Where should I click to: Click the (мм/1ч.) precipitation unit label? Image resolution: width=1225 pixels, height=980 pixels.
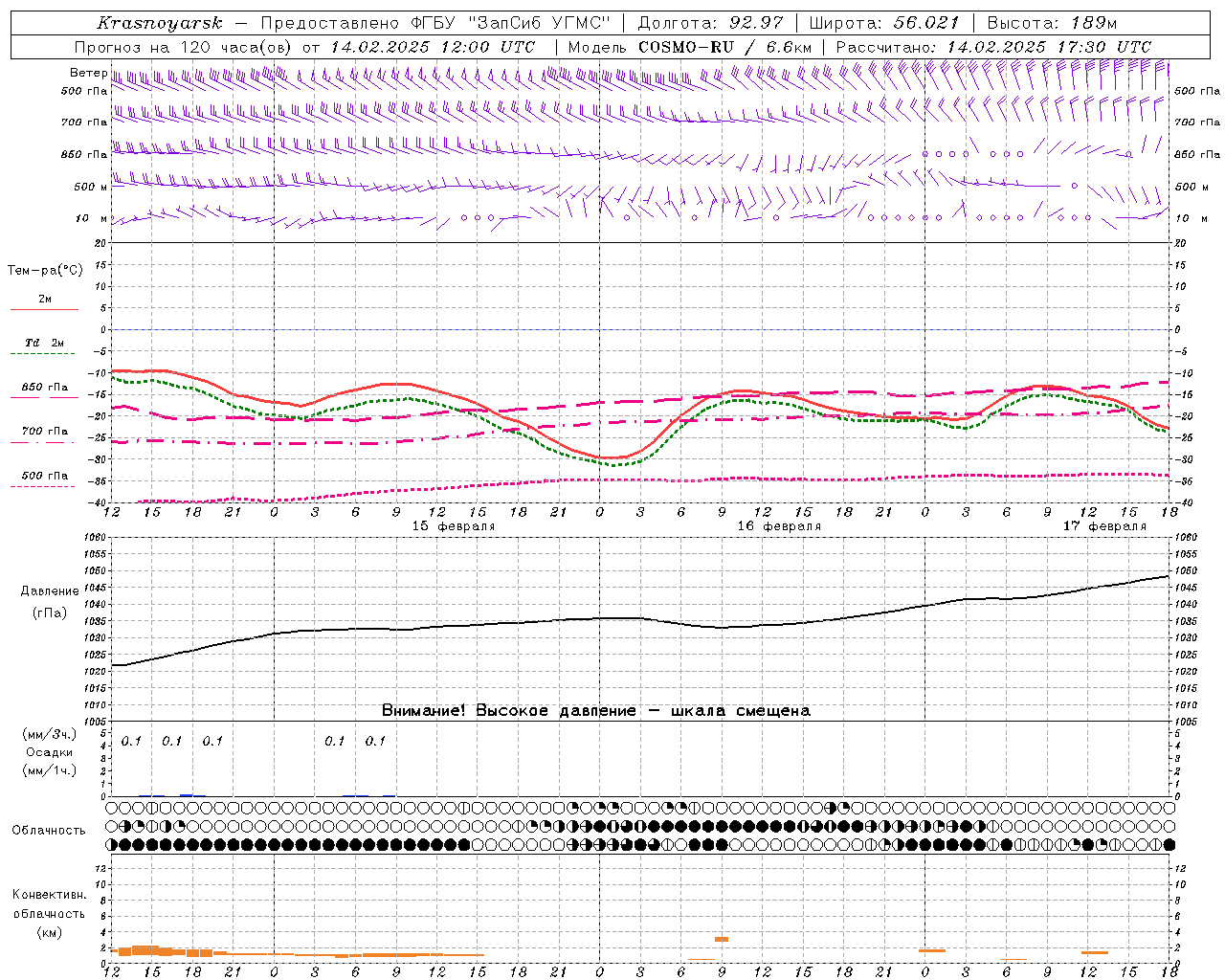tap(50, 770)
